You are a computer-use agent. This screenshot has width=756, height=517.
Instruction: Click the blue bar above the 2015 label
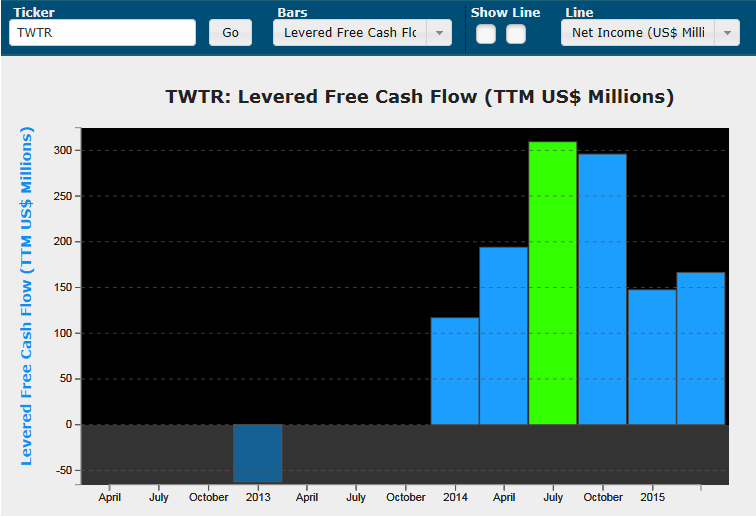coord(652,357)
